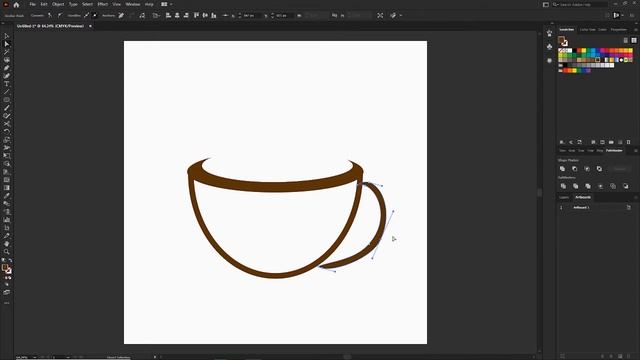640x360 pixels.
Task: Switch Swatches panel to thumbnail view
Action: pyautogui.click(x=634, y=40)
